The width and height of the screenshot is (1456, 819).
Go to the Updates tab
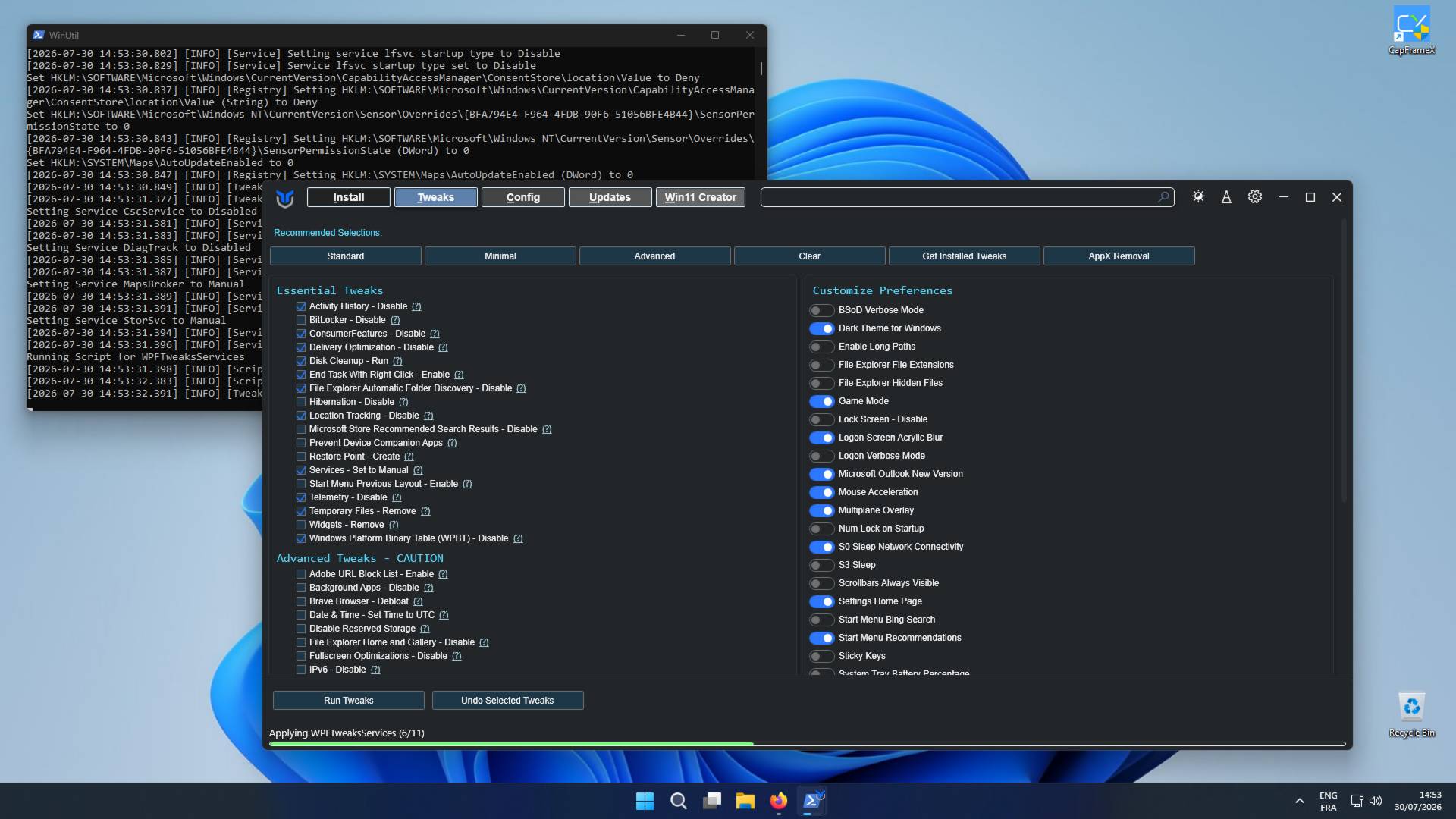coord(610,197)
